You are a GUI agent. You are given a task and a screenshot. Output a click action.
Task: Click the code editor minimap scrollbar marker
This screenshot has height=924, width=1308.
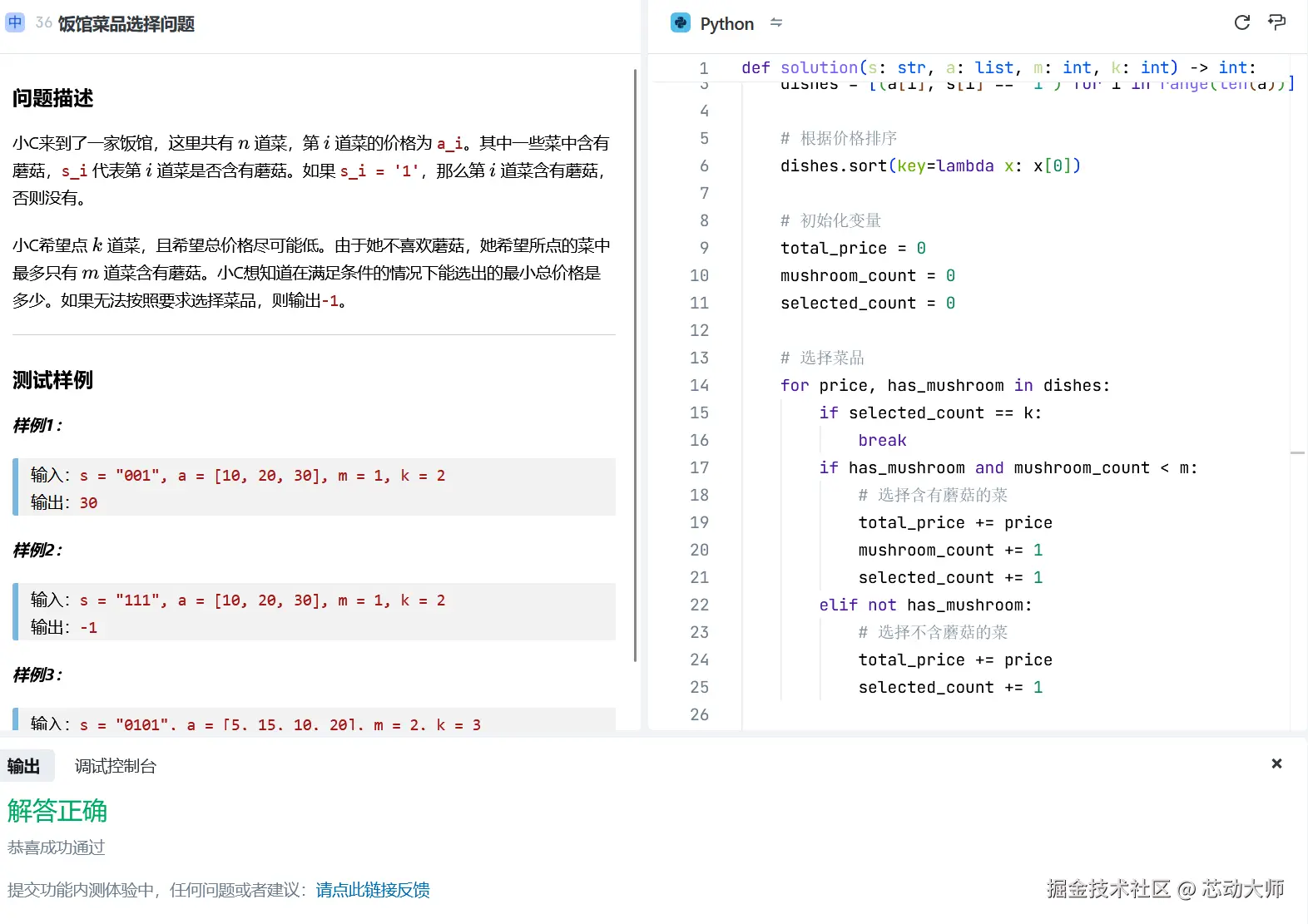[1297, 453]
